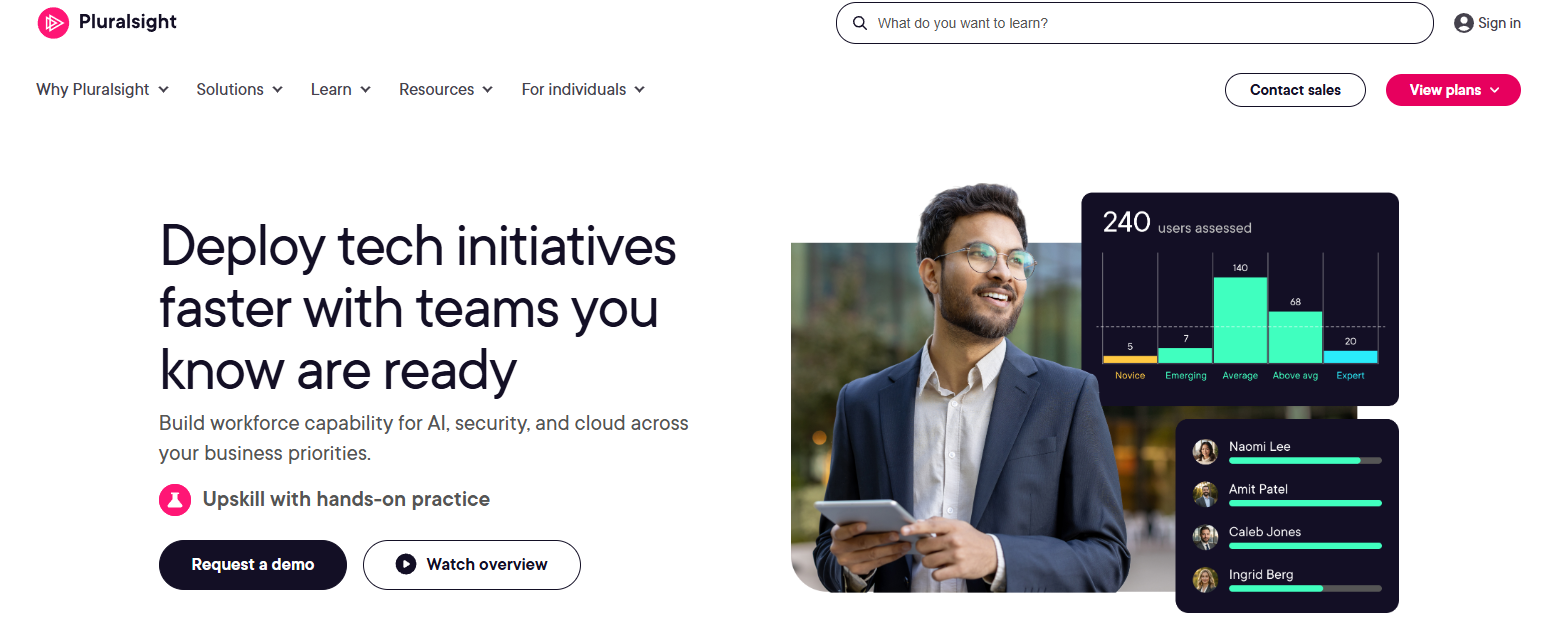Expand the Why Pluralsight chevron
The width and height of the screenshot is (1550, 642).
163,90
